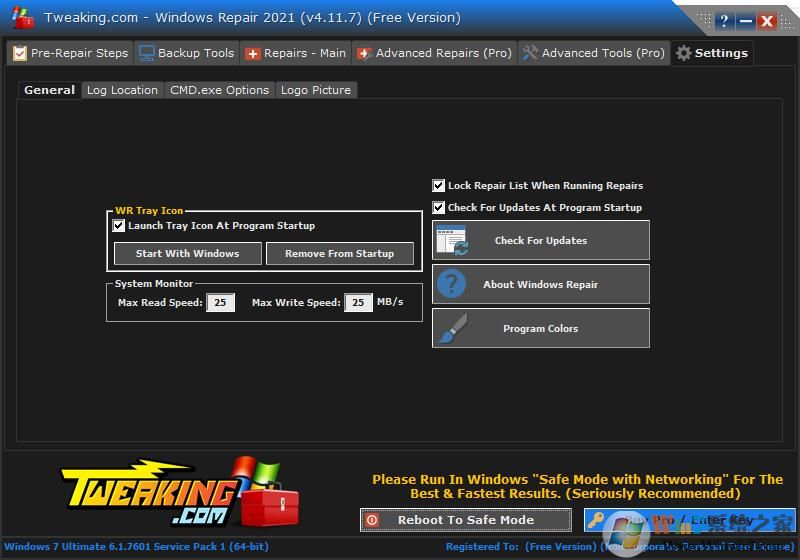Minimize the Windows Repair window
The height and width of the screenshot is (560, 800).
point(745,21)
